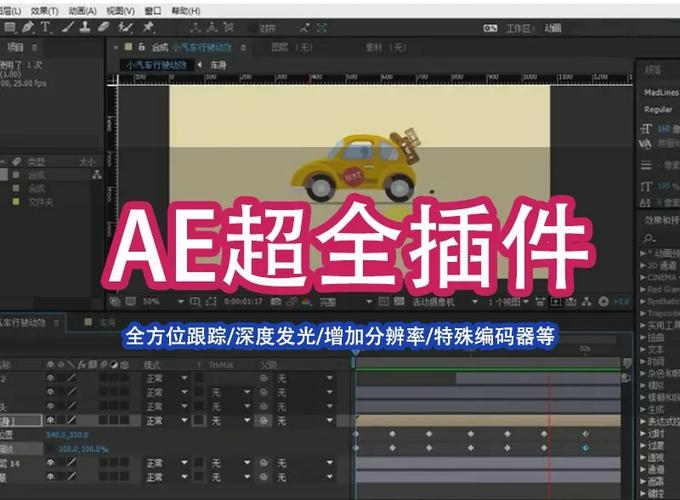Select the Pen tool
Image resolution: width=680 pixels, height=500 pixels.
click(x=27, y=27)
